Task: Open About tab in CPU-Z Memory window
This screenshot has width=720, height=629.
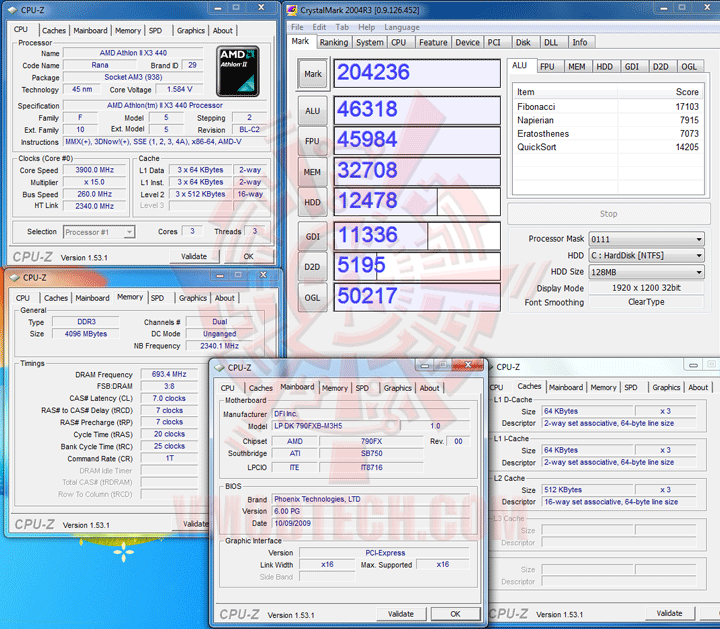Action: click(x=225, y=298)
